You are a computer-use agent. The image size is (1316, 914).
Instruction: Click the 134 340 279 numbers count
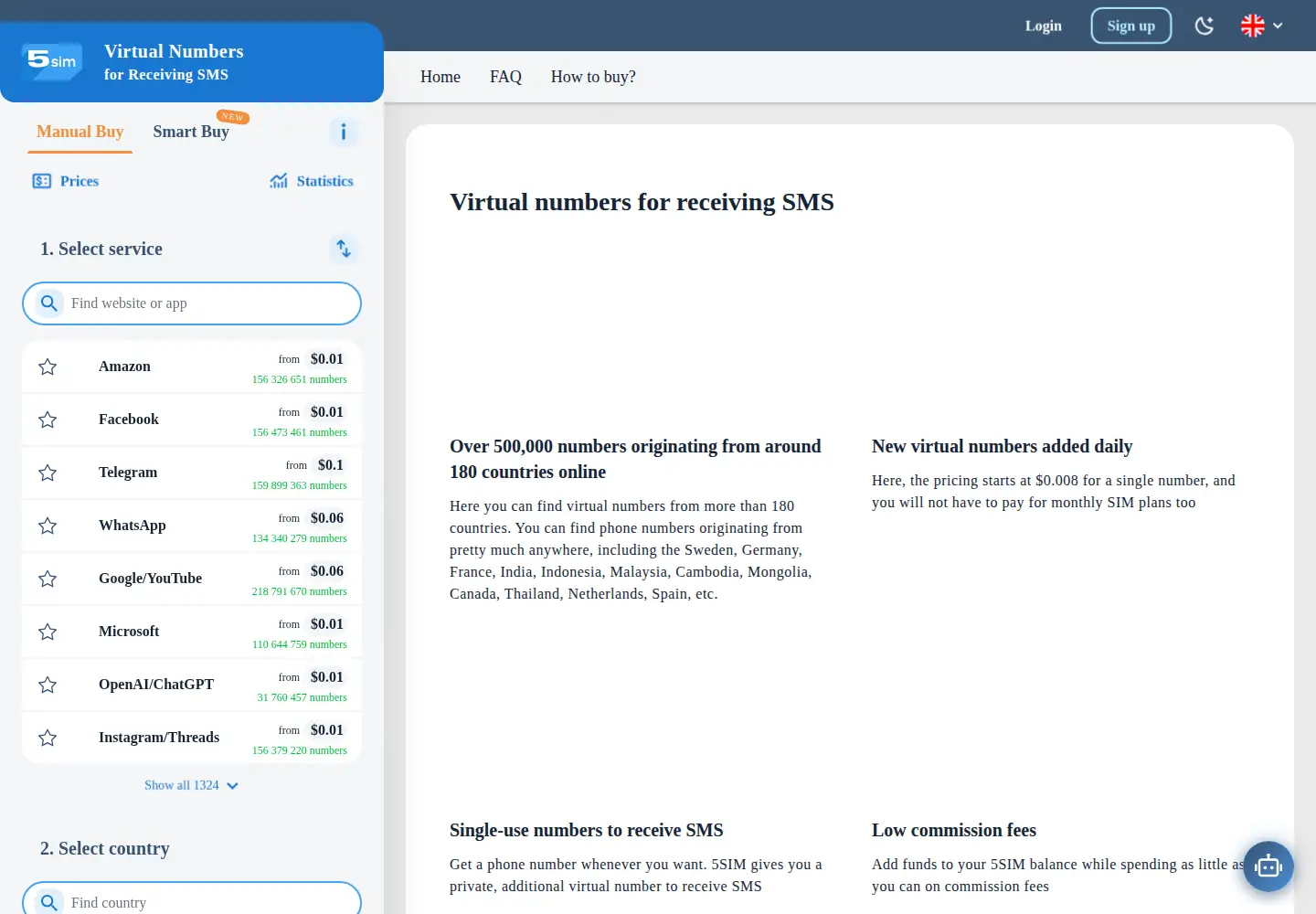[x=300, y=538]
